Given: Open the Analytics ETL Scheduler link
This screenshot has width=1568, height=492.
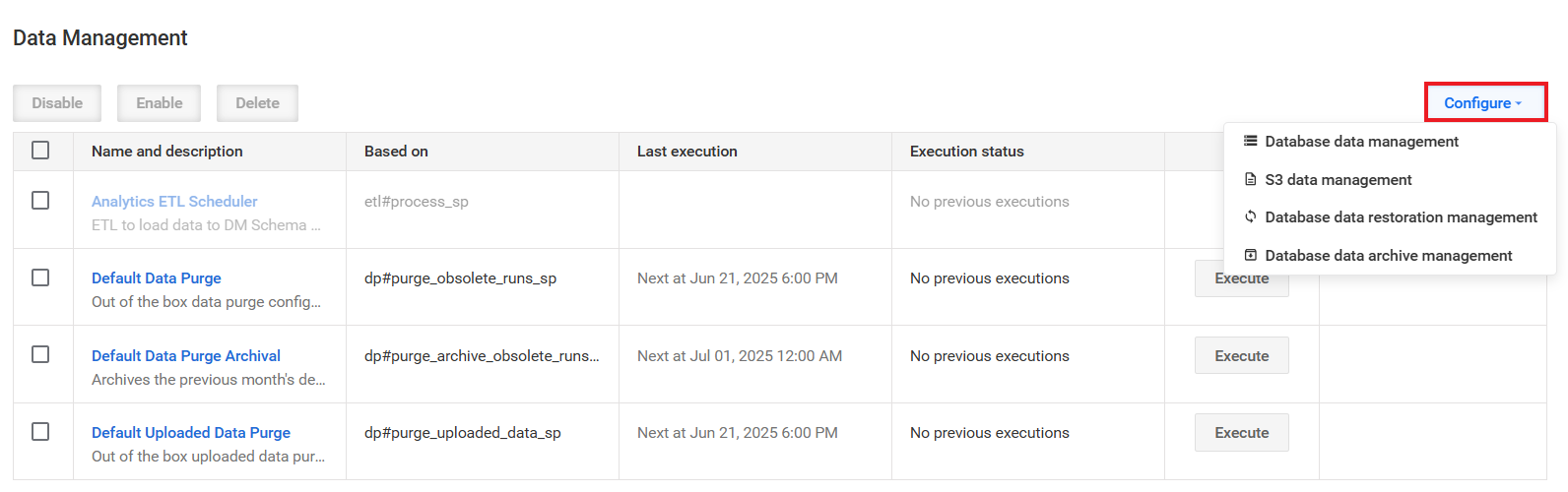Looking at the screenshot, I should pos(174,201).
